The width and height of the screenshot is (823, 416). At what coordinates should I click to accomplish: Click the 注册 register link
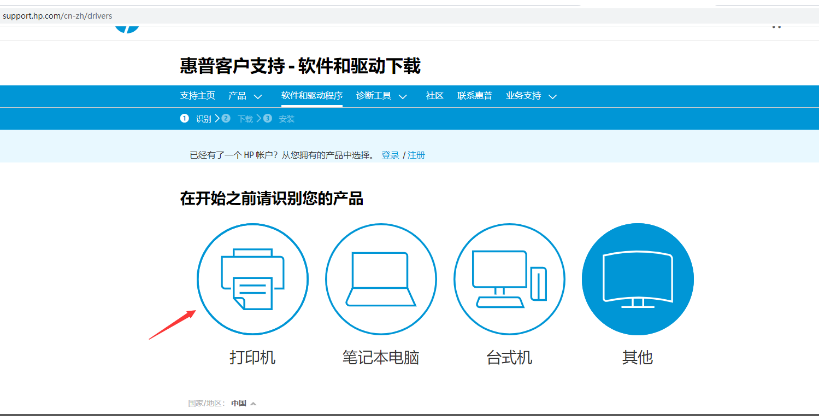(416, 155)
